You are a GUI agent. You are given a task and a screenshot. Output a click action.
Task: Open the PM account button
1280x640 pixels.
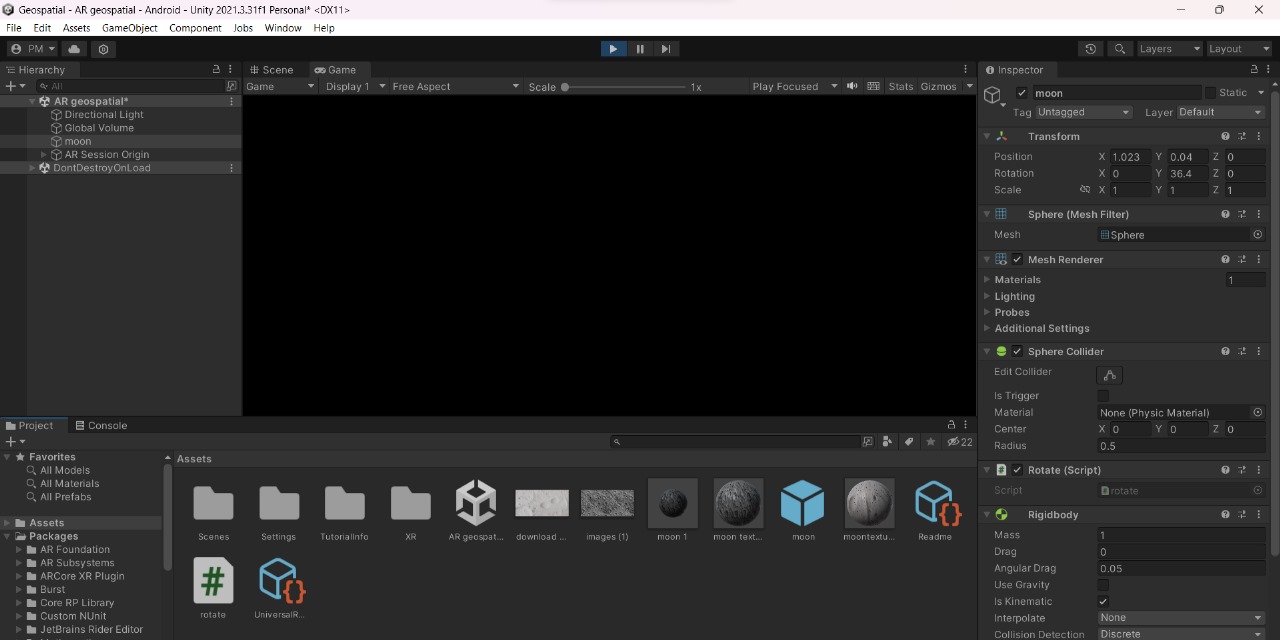pos(33,49)
